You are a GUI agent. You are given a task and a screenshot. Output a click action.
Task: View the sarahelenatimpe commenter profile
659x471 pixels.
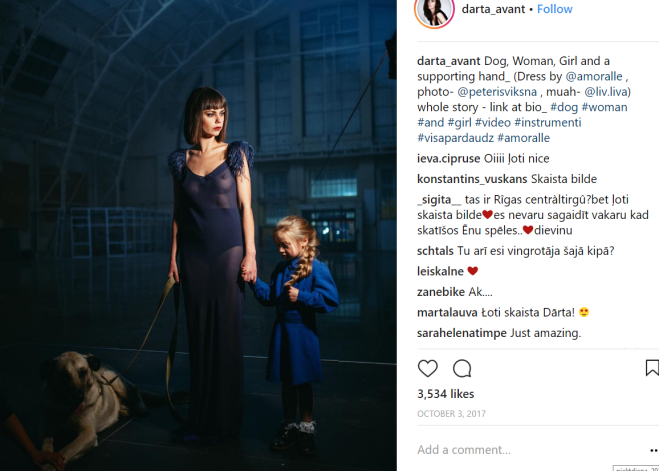[462, 333]
